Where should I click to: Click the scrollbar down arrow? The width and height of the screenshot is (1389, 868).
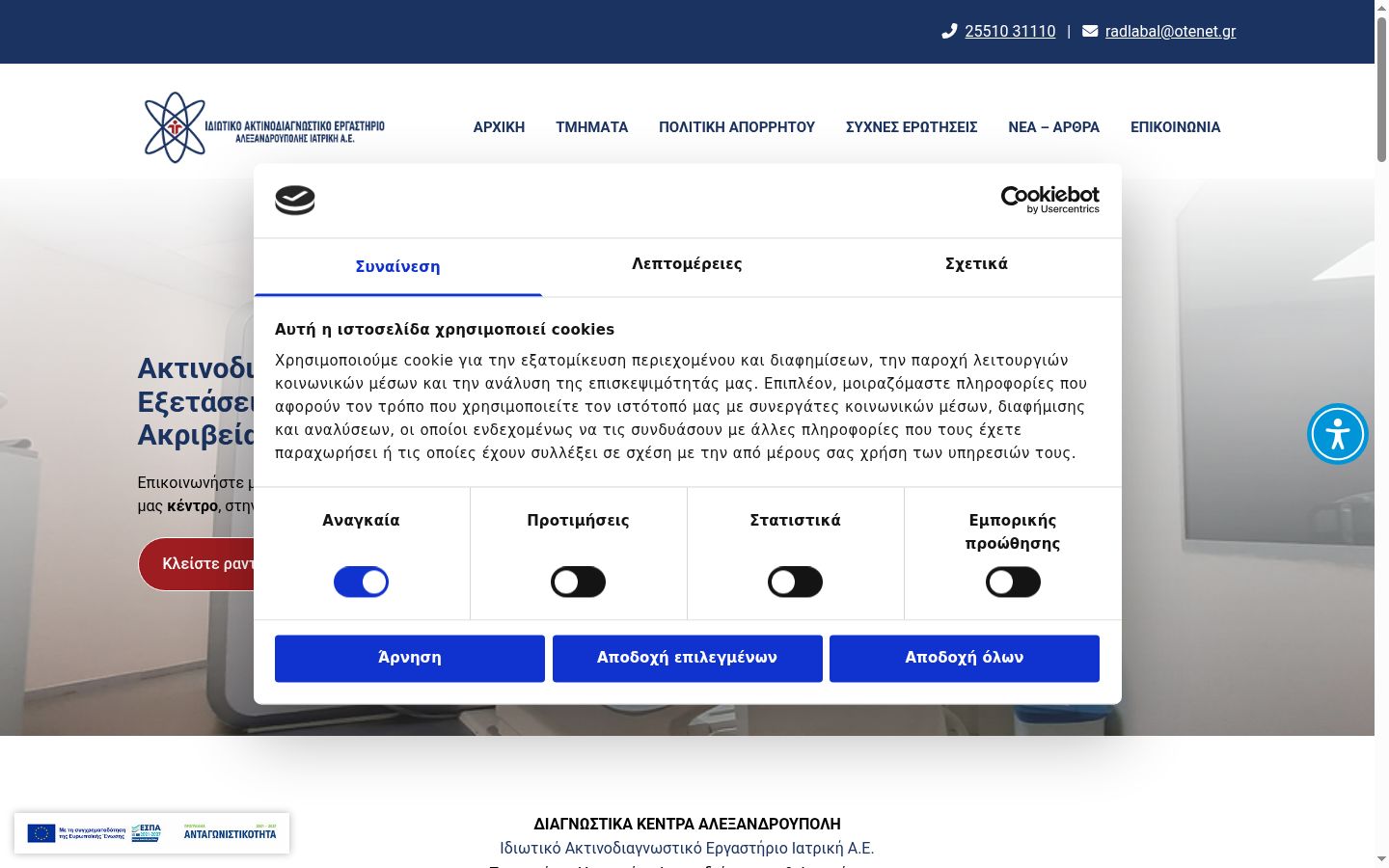click(x=1381, y=859)
